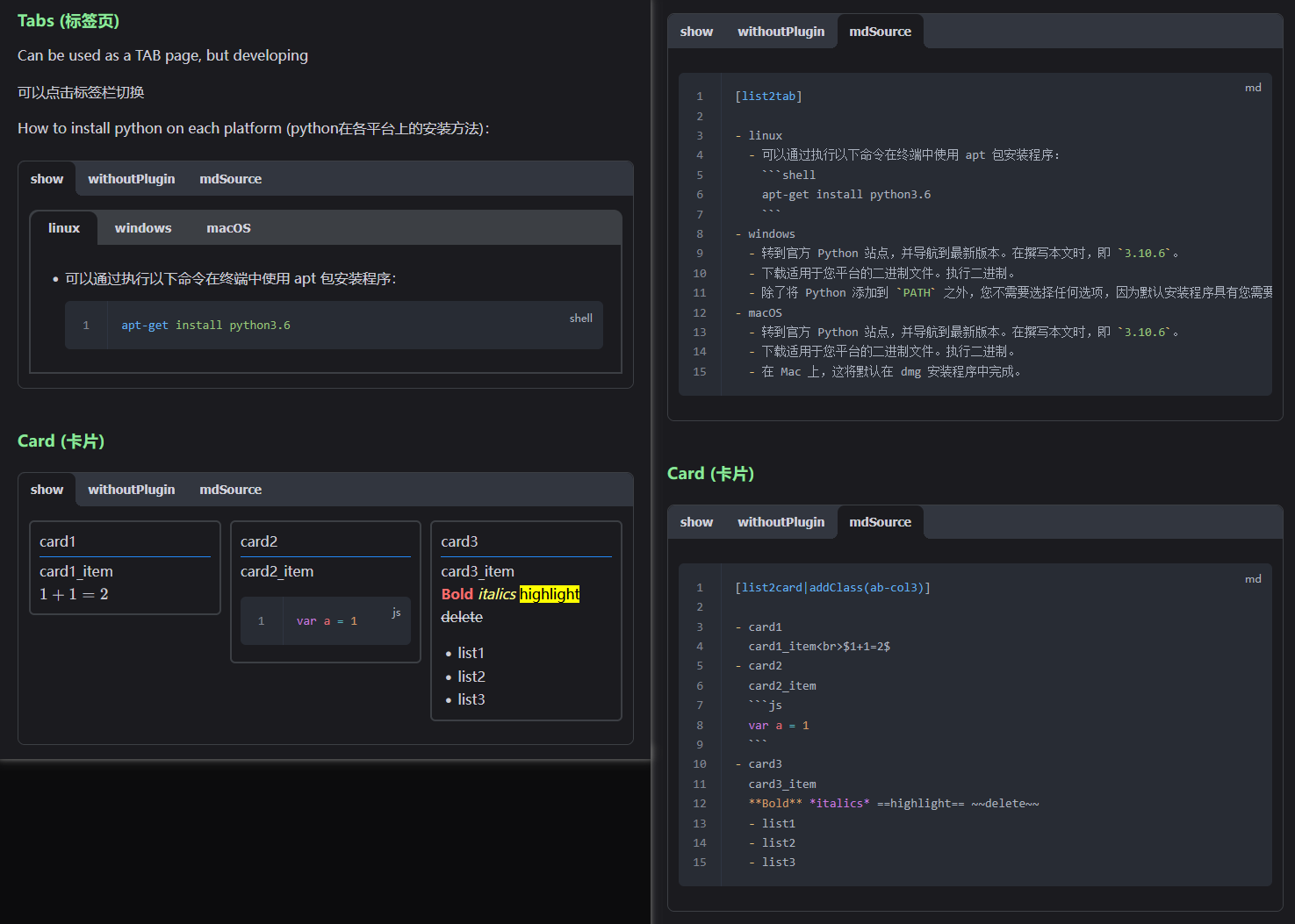Open withoutPlugin tab above the linux/windows/macOS tabs
The width and height of the screenshot is (1295, 924).
point(132,179)
